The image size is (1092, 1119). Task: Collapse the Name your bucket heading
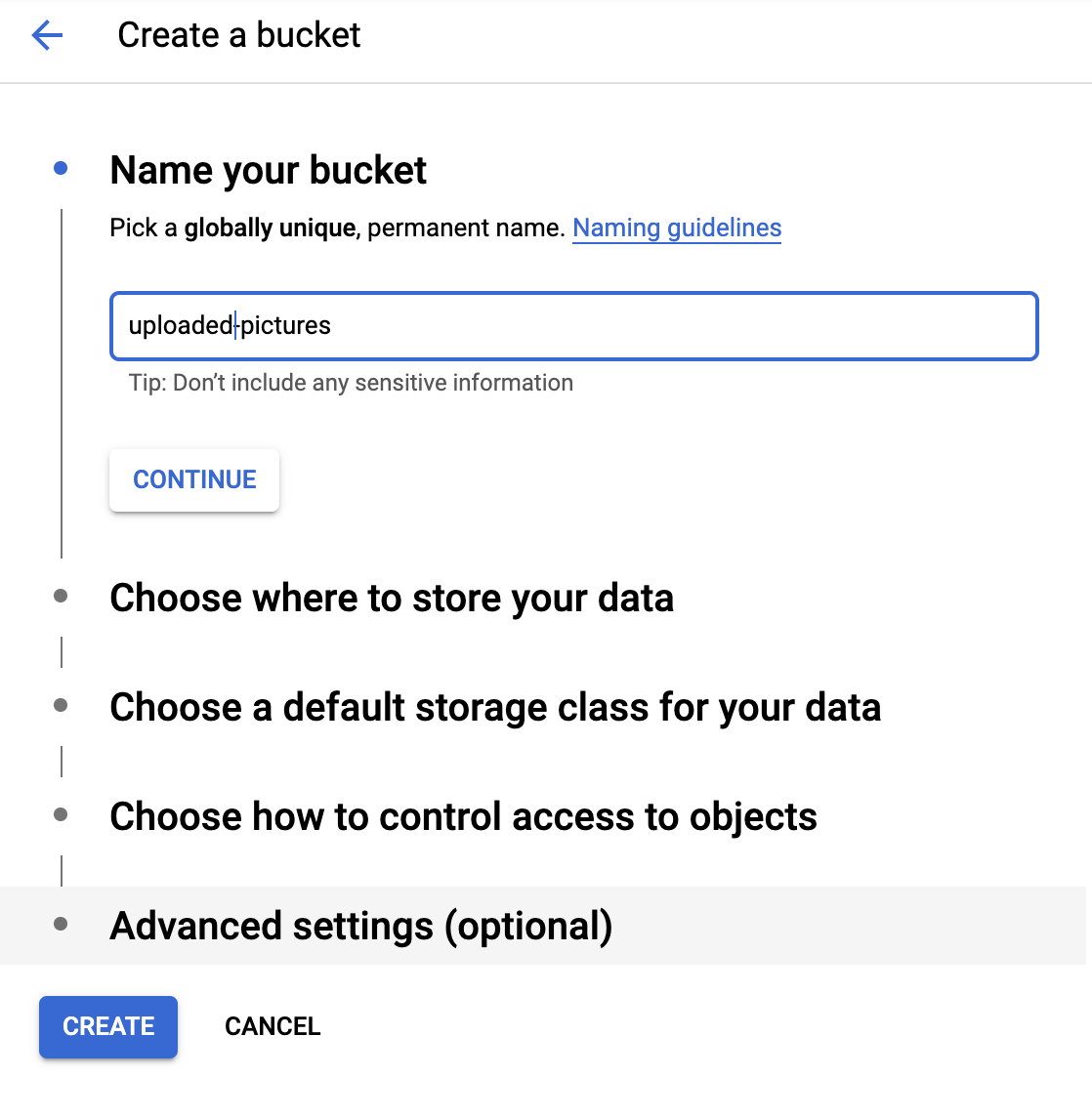point(268,170)
